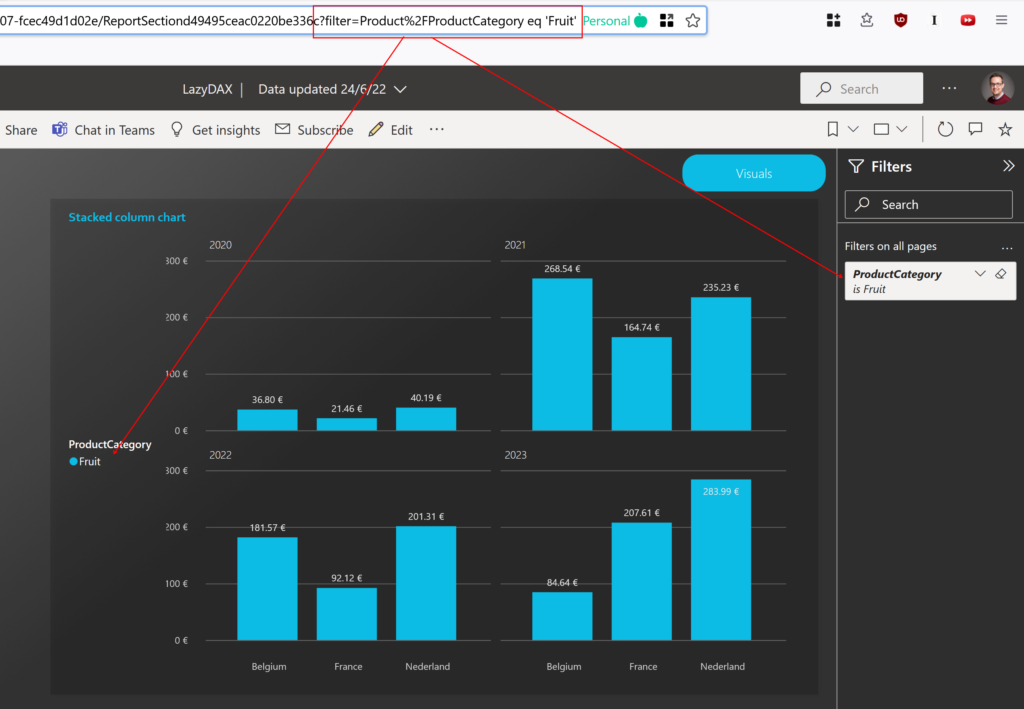Open the uBlock Origin shield icon
The image size is (1024, 709).
tap(901, 20)
